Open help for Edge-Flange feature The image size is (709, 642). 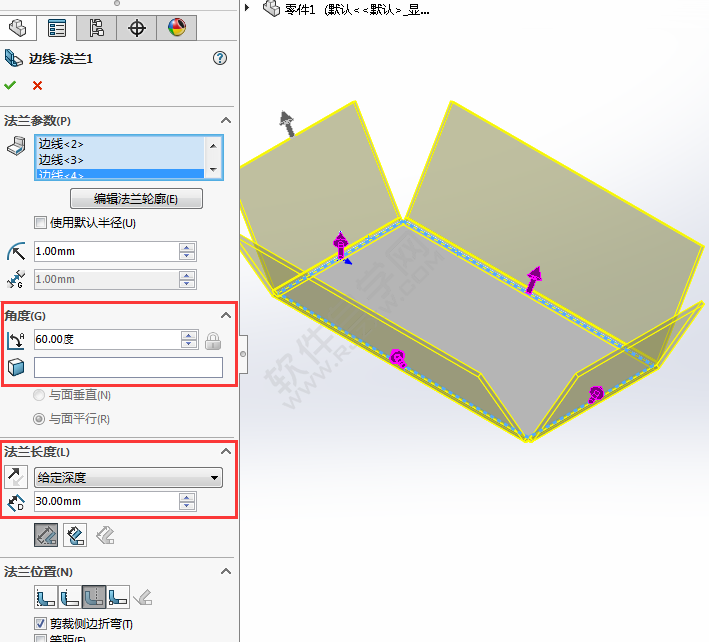(x=220, y=58)
